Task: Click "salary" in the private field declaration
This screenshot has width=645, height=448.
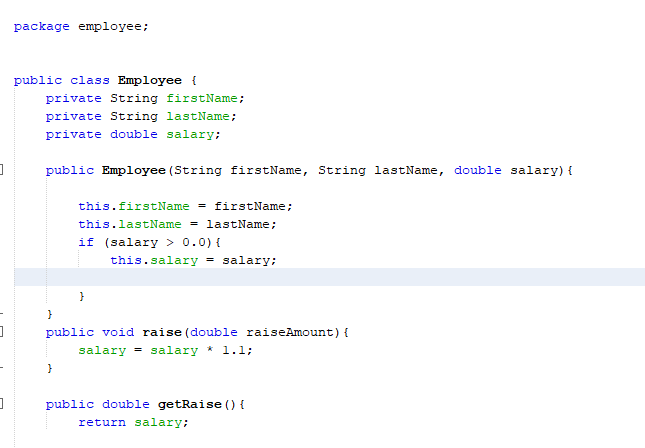Action: pyautogui.click(x=190, y=135)
